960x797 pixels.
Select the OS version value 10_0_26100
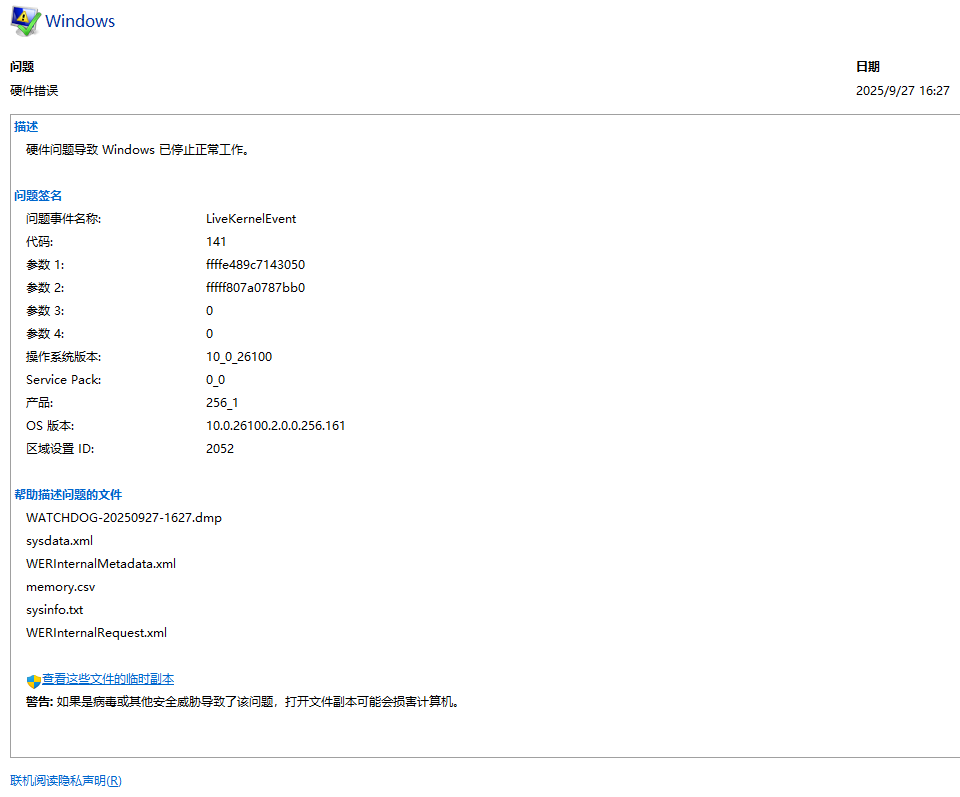239,357
